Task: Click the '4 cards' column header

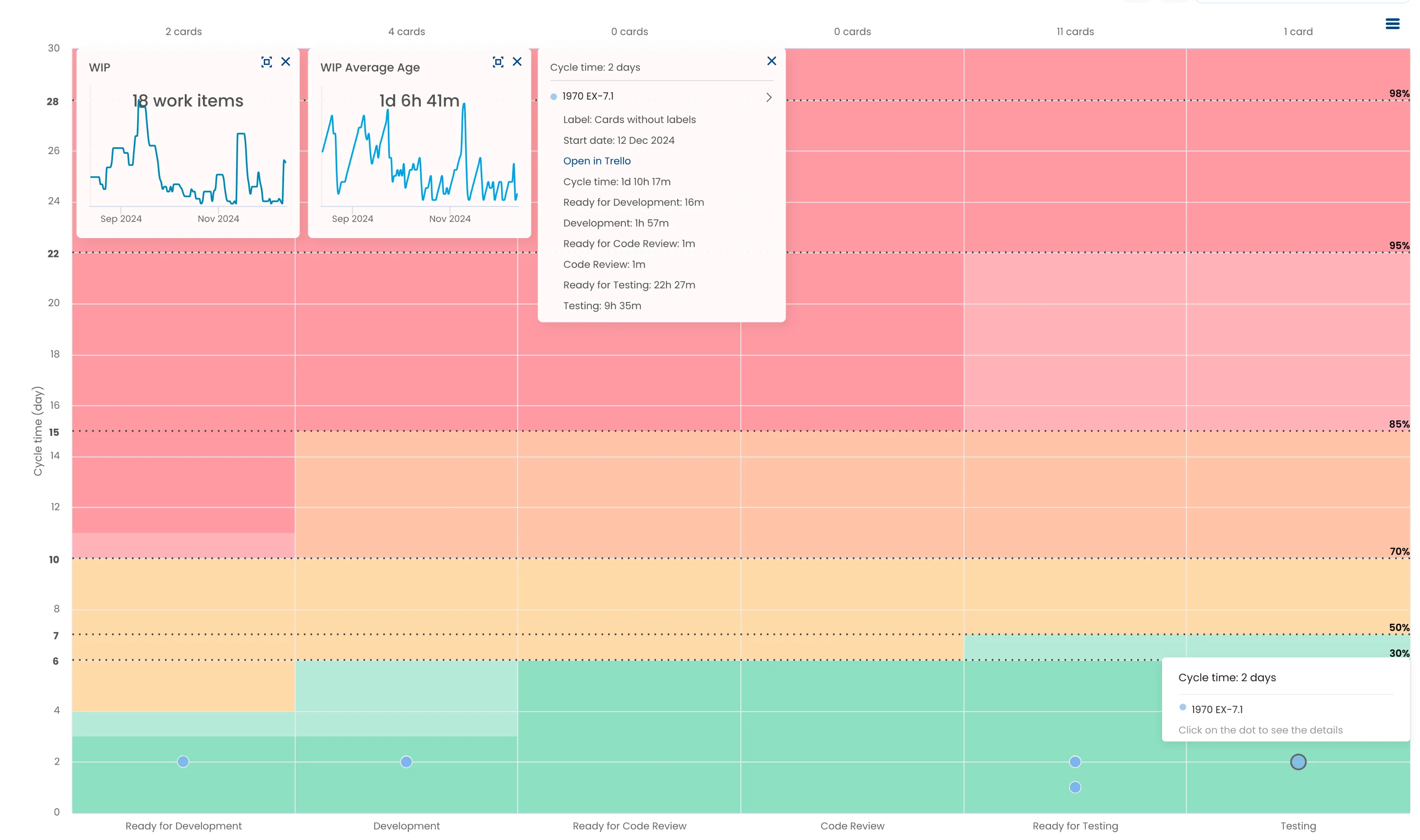Action: tap(406, 32)
